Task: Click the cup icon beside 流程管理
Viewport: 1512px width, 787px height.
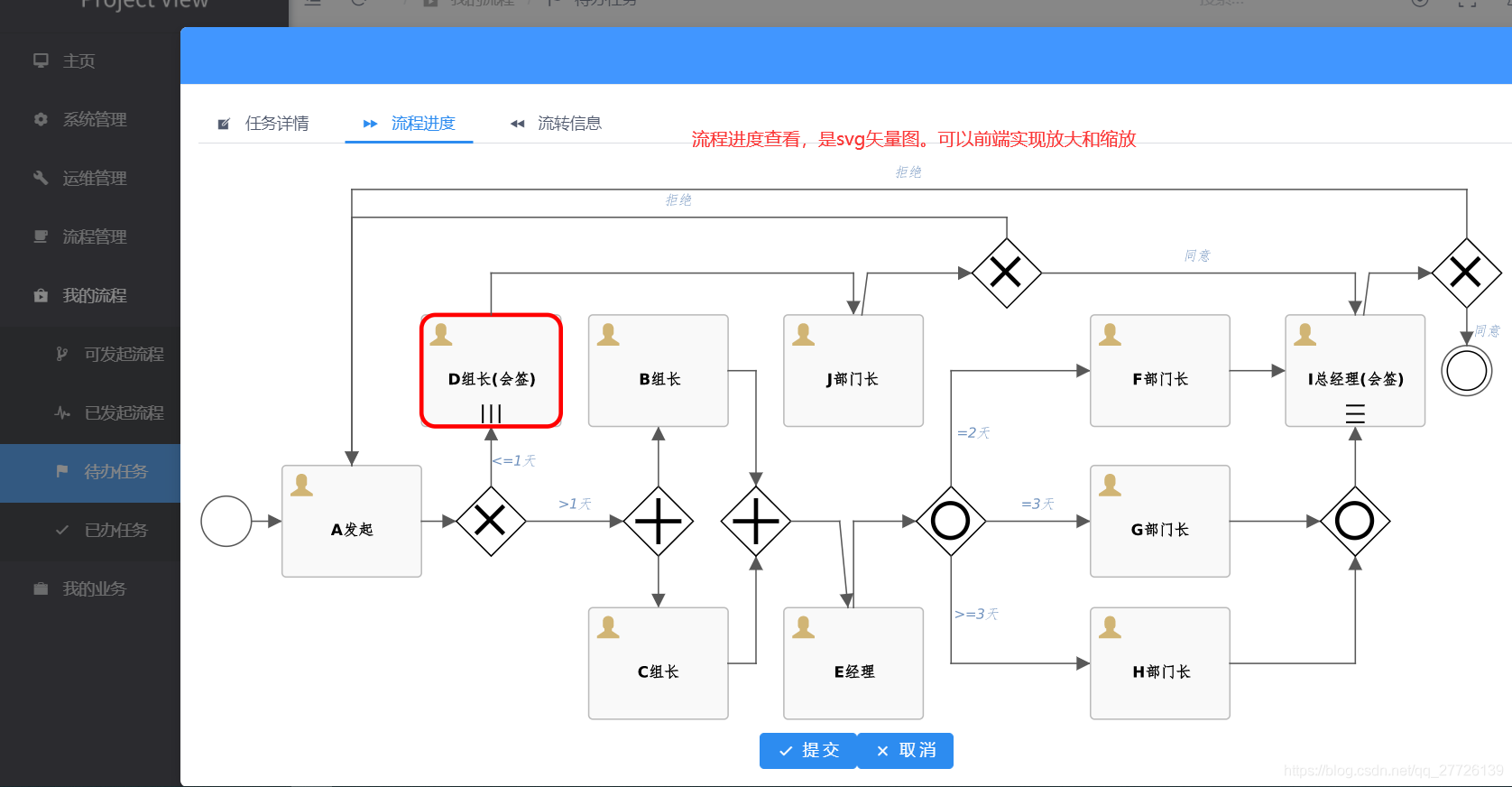Action: 41,236
